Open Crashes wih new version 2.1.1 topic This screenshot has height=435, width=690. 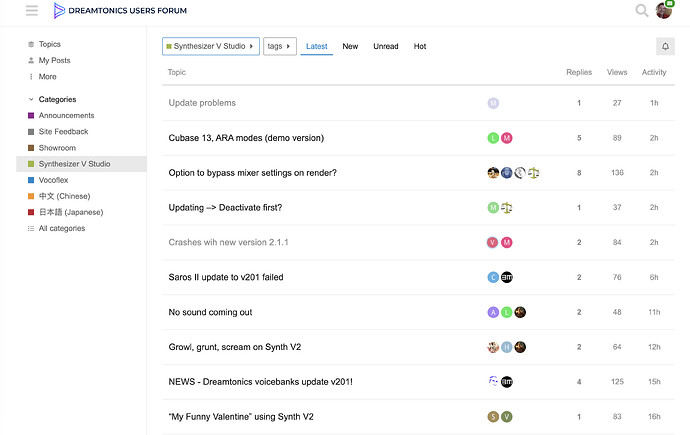point(228,242)
